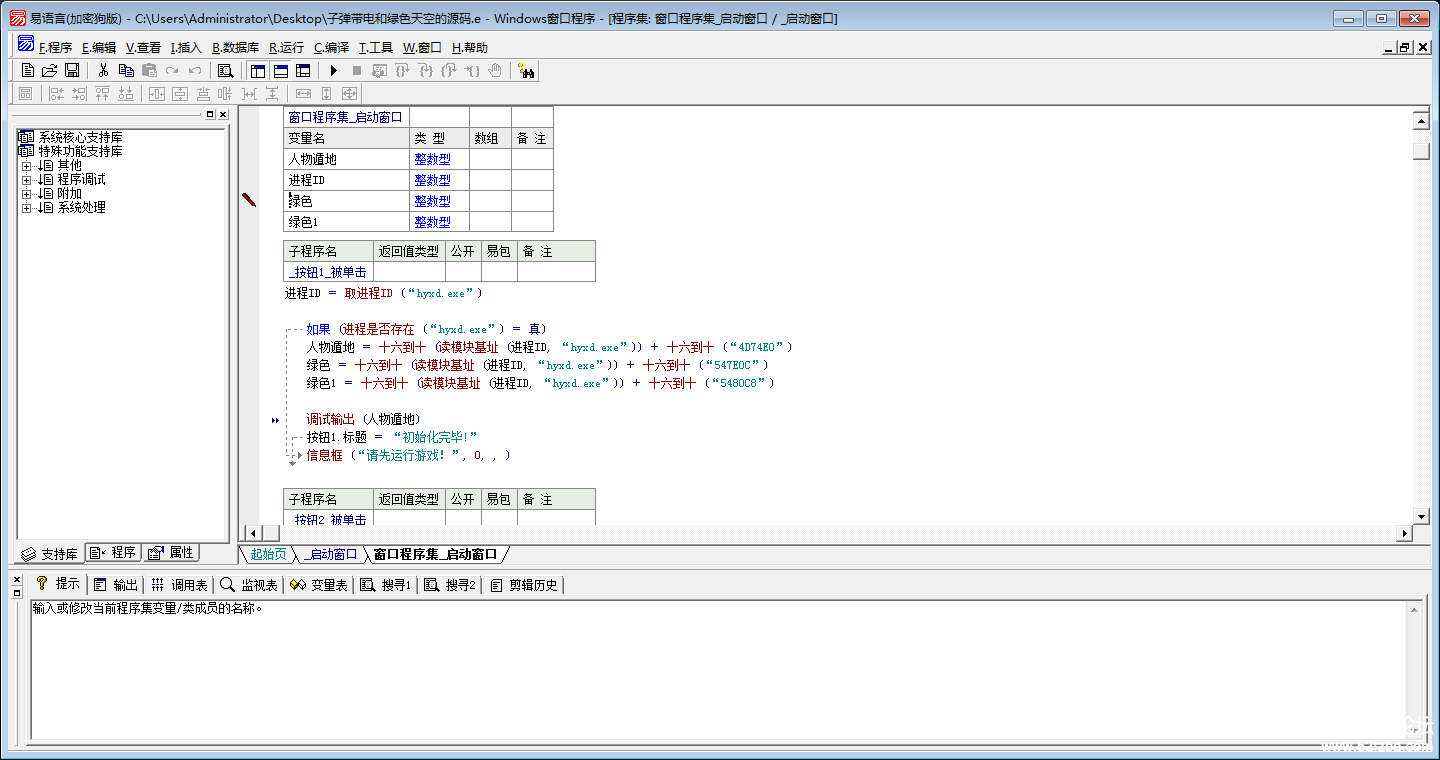The width and height of the screenshot is (1440, 760).
Task: Expand the 系统处理 tree node
Action: click(27, 208)
